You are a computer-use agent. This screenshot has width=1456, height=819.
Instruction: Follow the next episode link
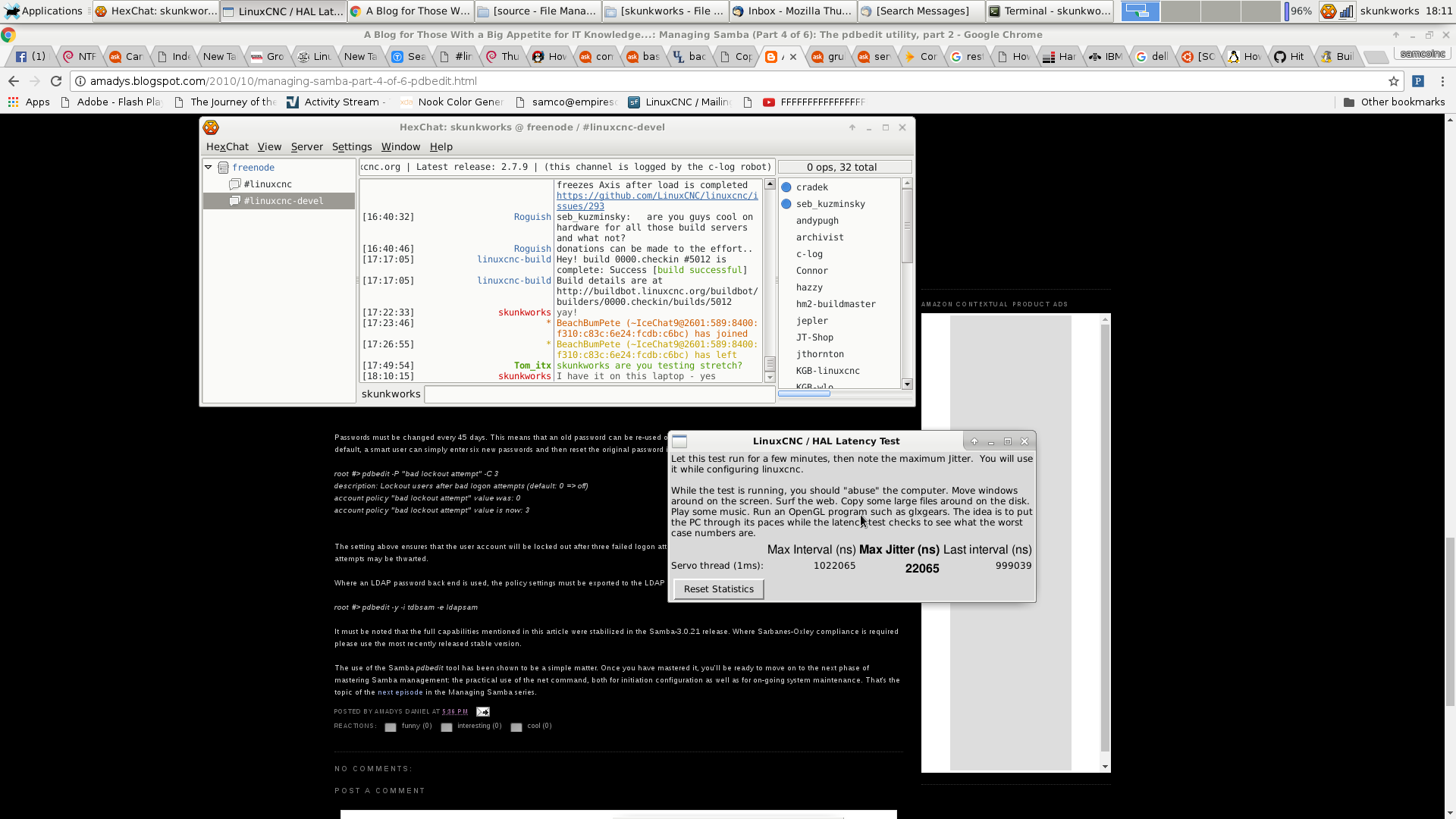pyautogui.click(x=400, y=692)
